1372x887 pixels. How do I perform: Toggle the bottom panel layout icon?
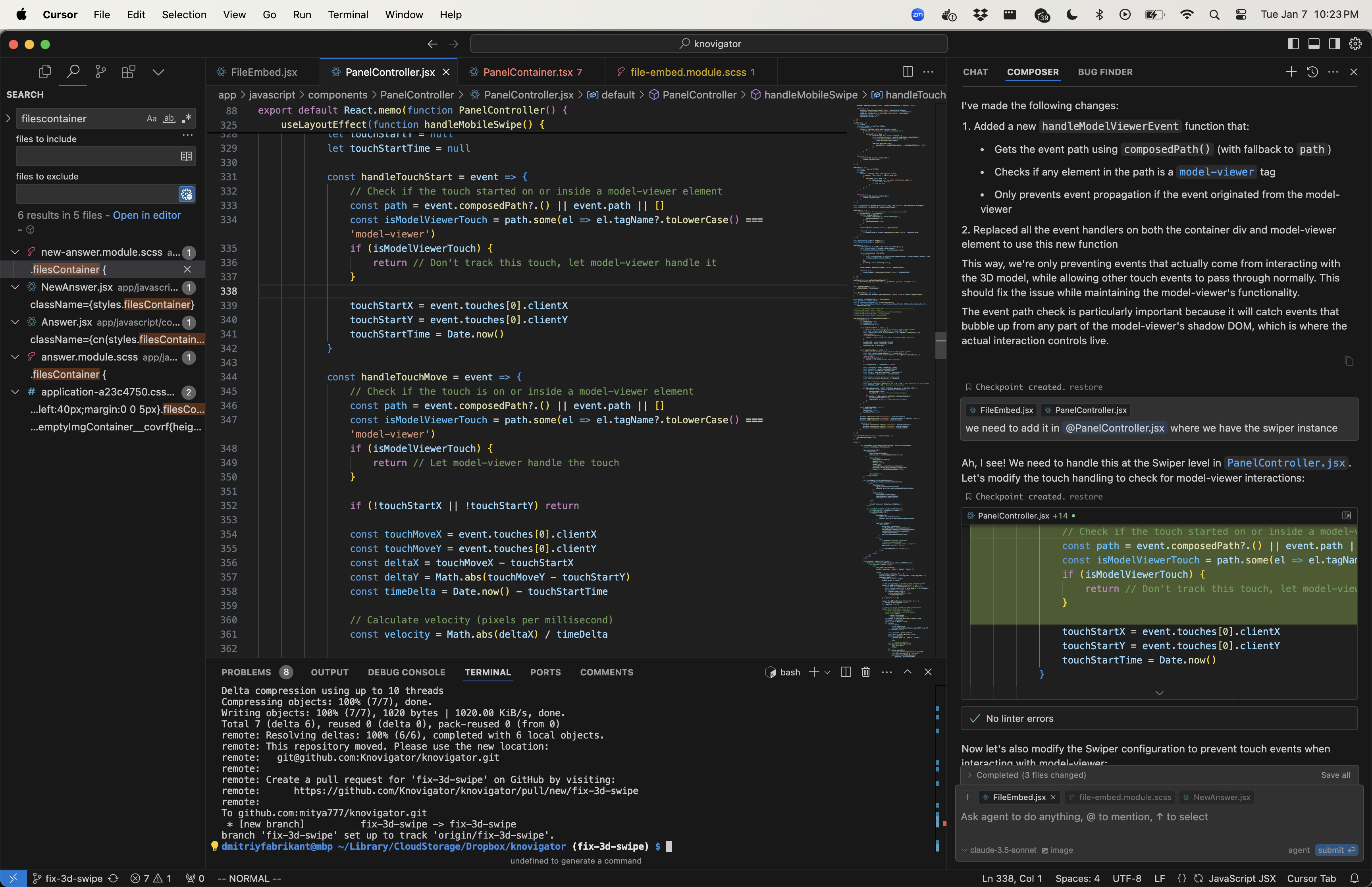[x=1314, y=44]
